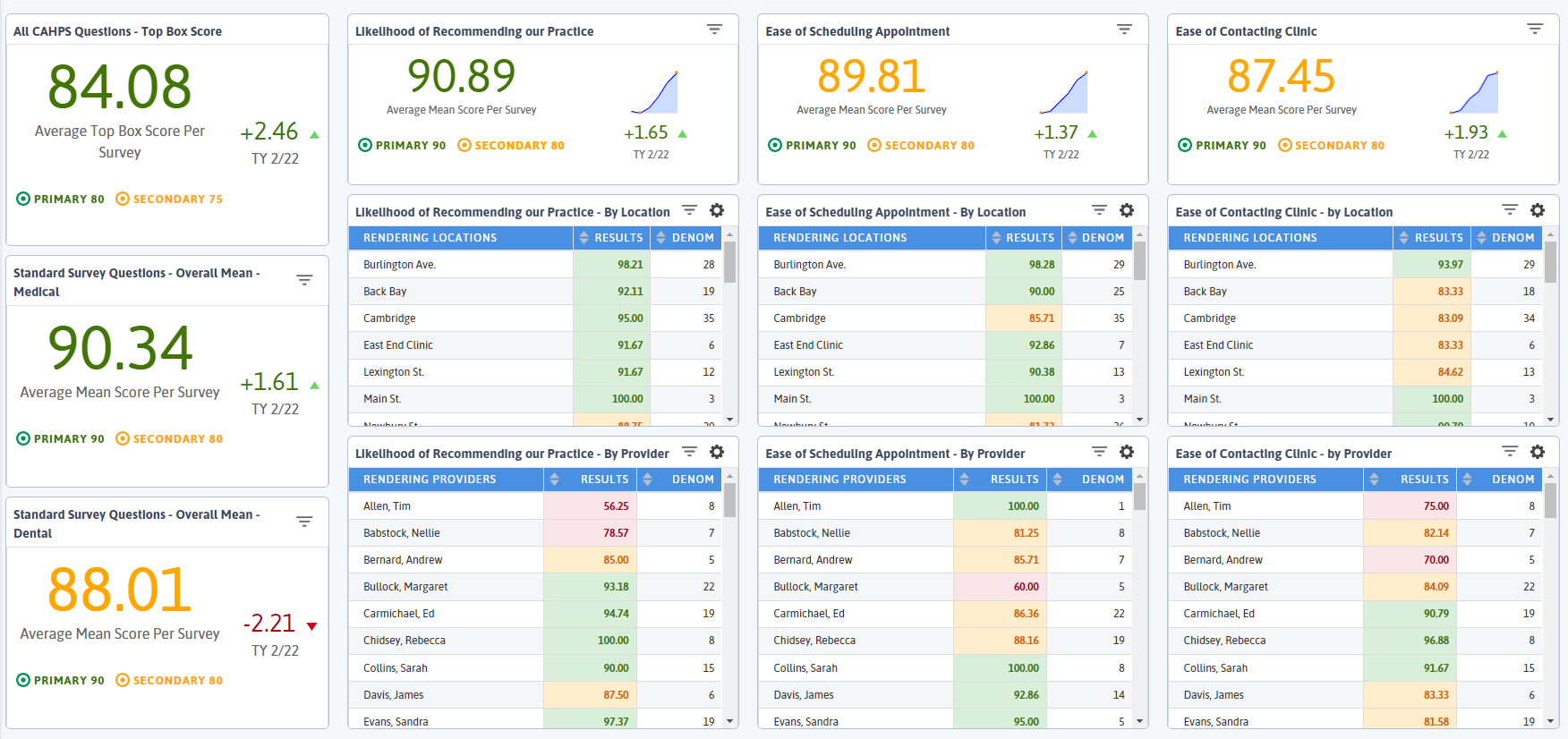This screenshot has height=739, width=1568.
Task: Click filter icon on Standard Survey Dental card
Action: click(304, 522)
